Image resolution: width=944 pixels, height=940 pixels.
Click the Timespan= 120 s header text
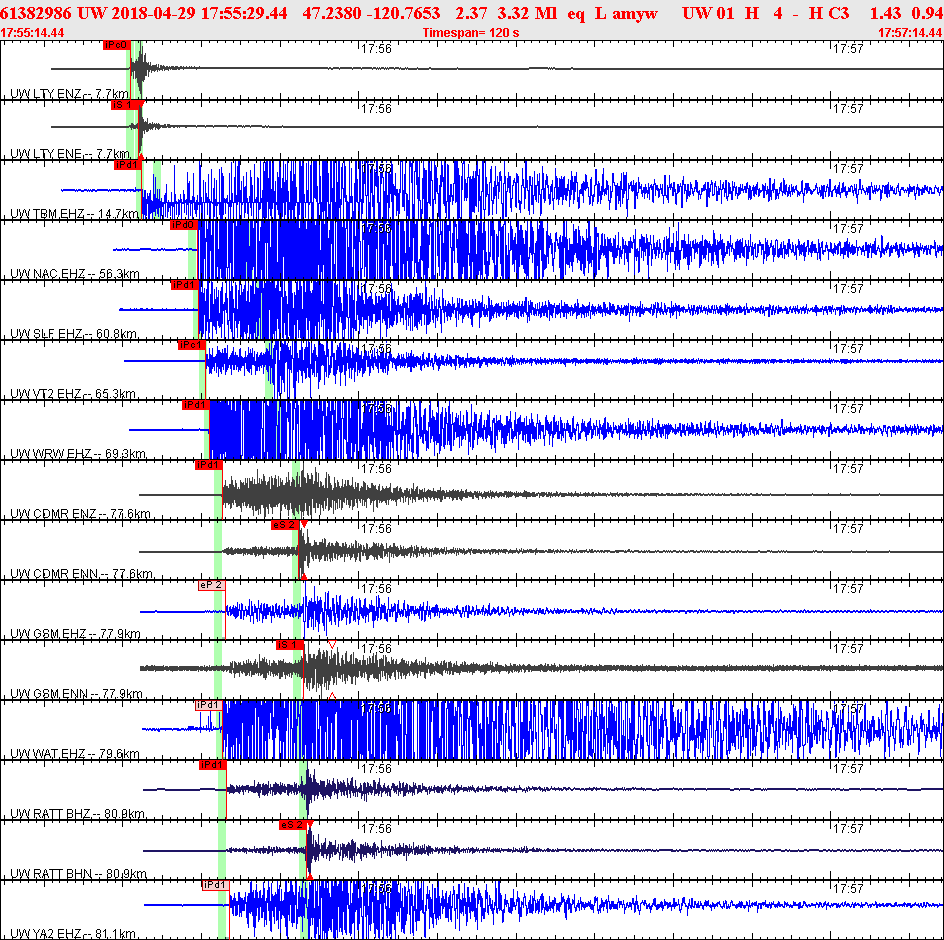coord(471,33)
